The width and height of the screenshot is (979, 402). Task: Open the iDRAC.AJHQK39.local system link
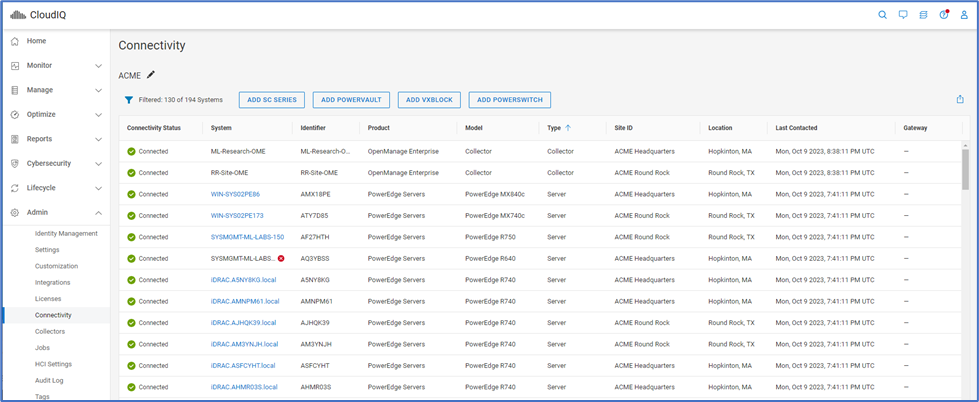pyautogui.click(x=244, y=323)
